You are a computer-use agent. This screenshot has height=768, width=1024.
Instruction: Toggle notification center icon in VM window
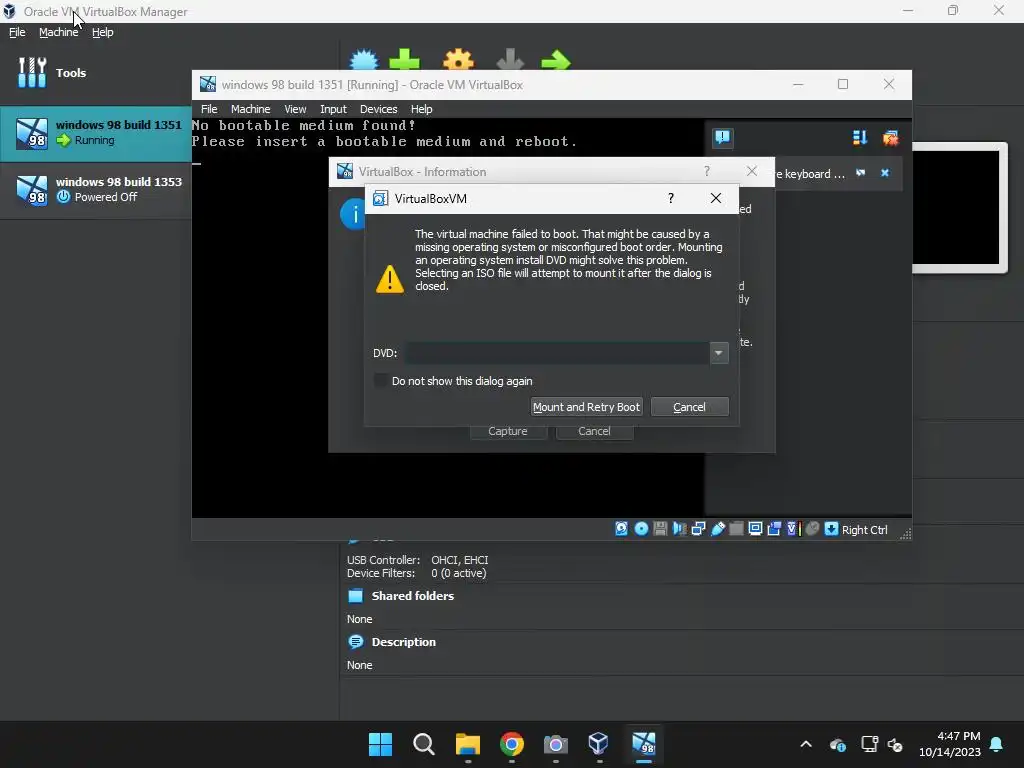(722, 138)
